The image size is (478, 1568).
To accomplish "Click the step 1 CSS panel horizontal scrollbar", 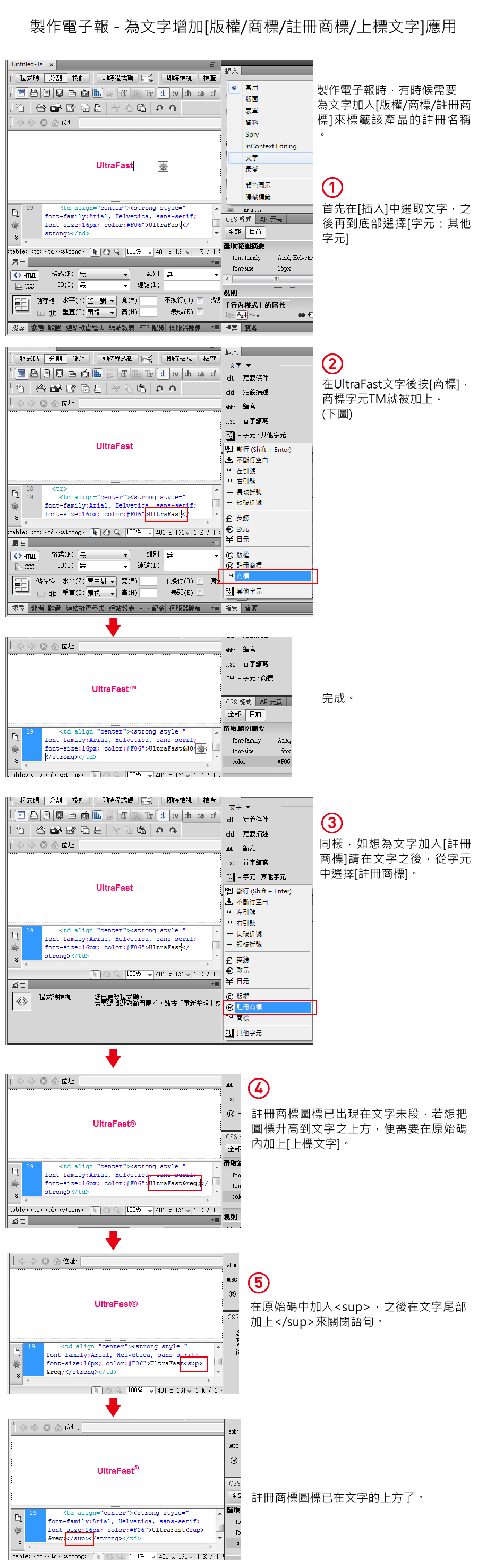I will coord(268,280).
